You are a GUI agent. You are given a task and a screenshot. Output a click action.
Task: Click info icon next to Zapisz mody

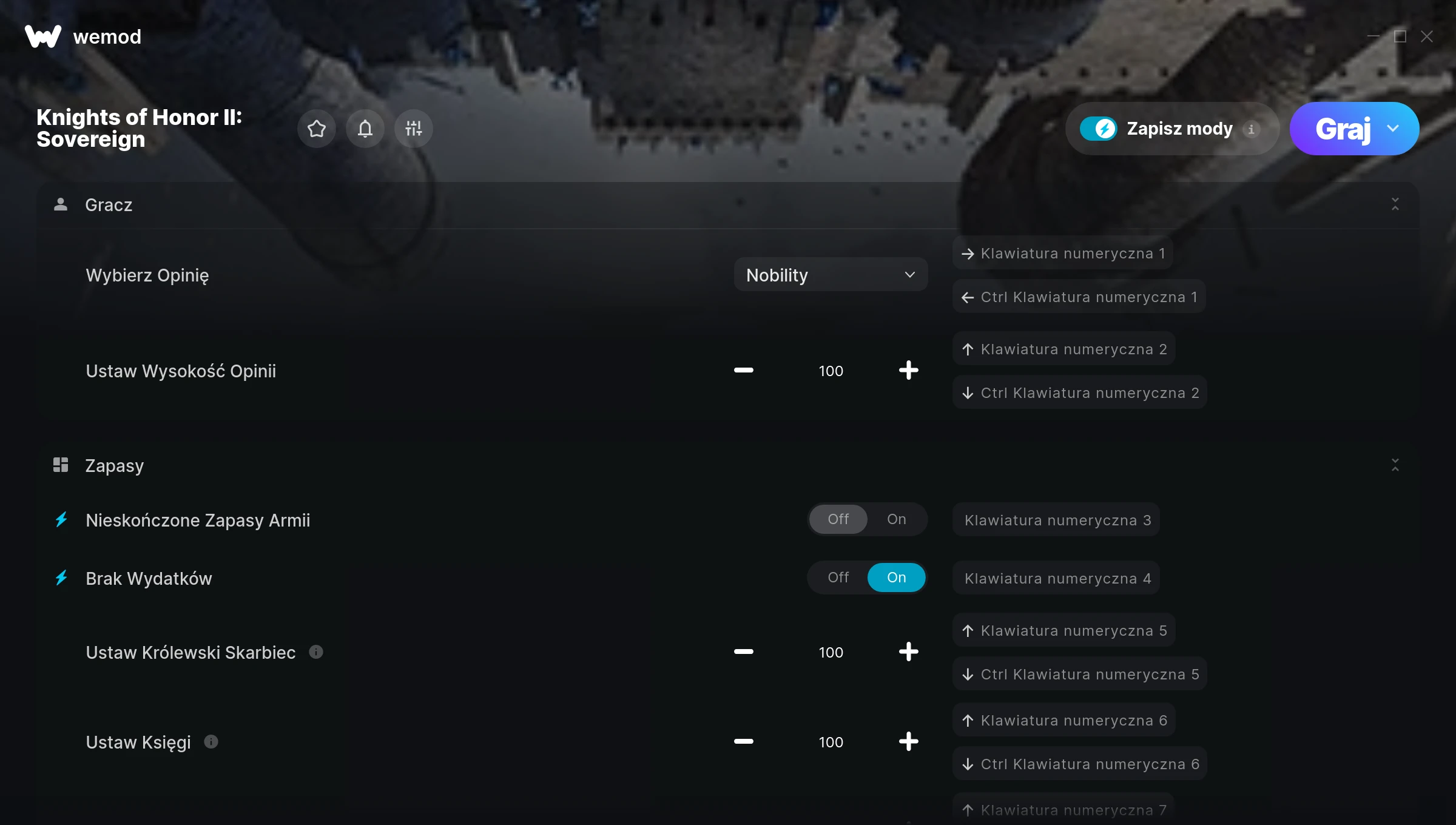click(1251, 129)
